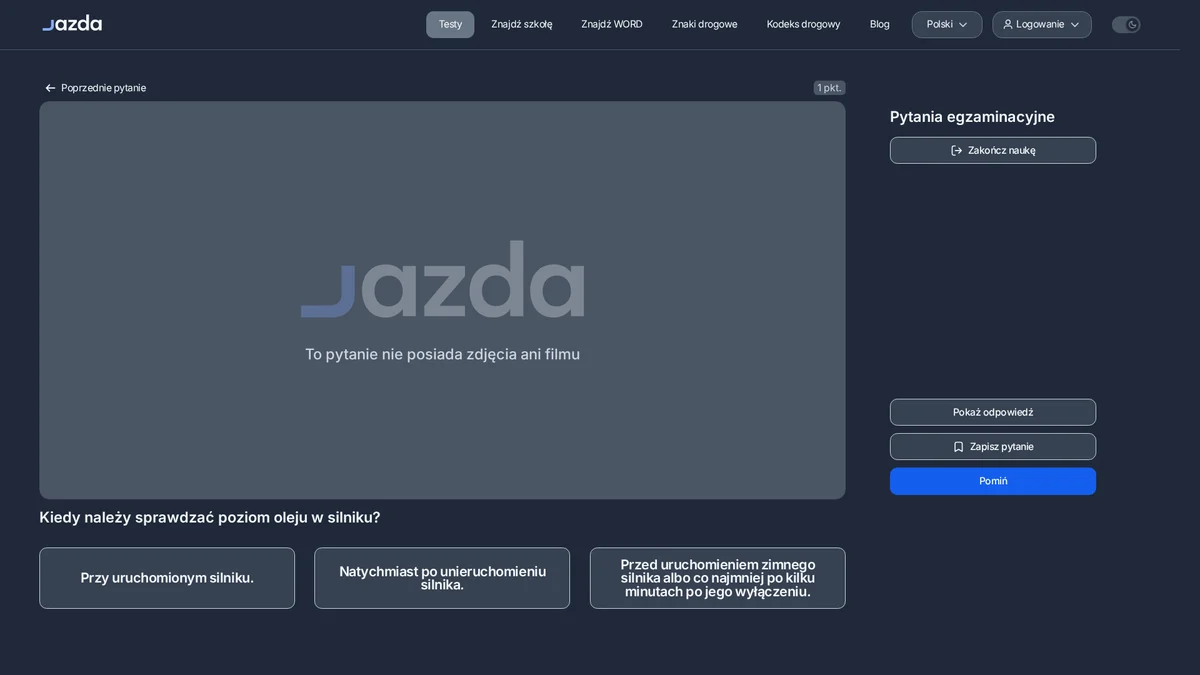
Task: Toggle the dark mode switch
Action: pyautogui.click(x=1126, y=24)
